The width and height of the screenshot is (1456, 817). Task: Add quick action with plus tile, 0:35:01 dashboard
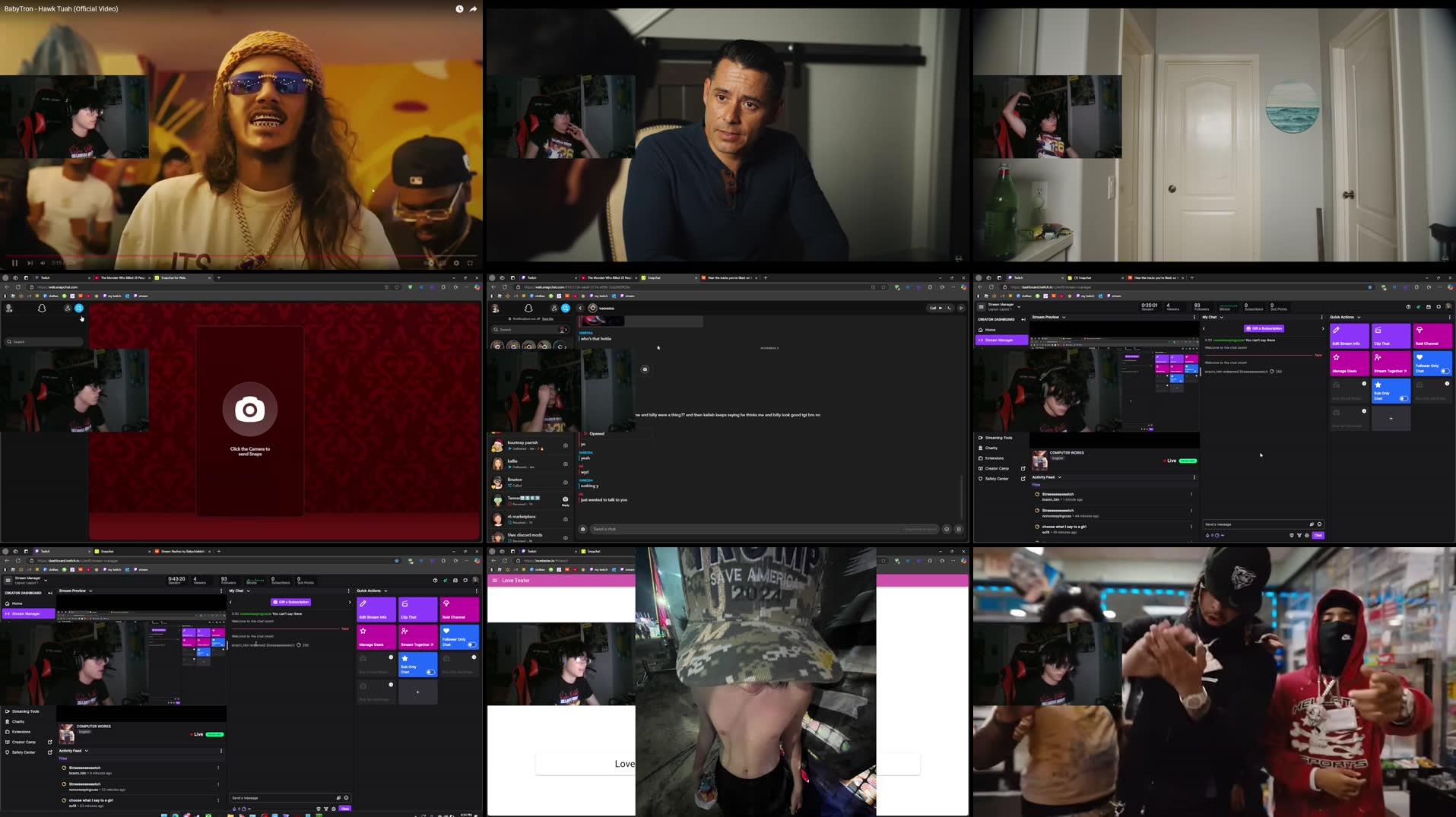click(1391, 418)
